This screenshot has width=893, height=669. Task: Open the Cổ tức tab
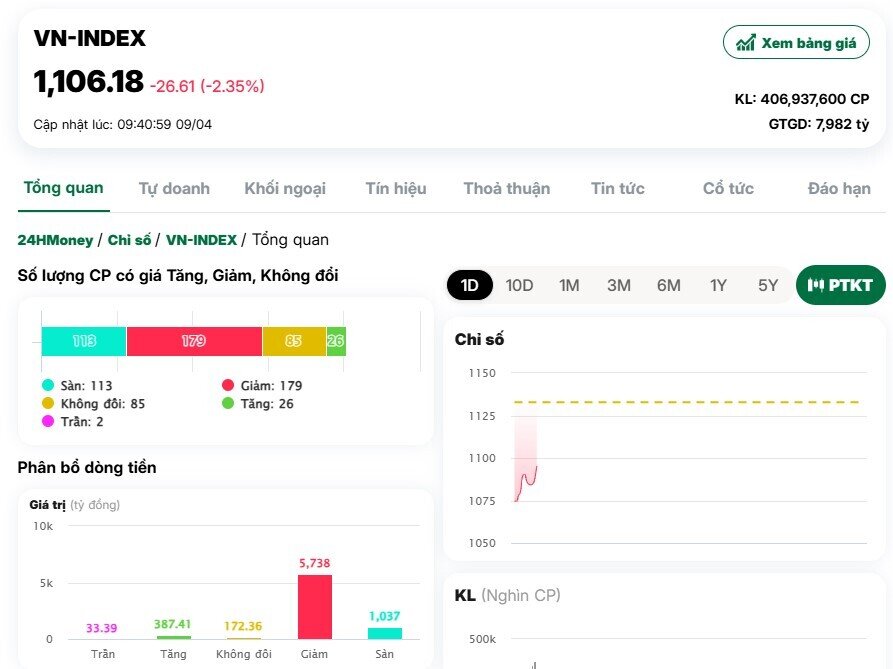728,189
